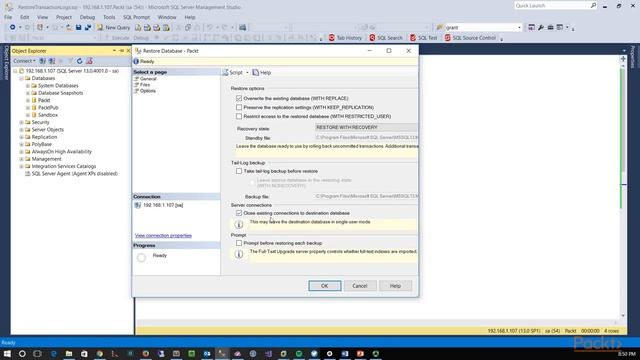Image resolution: width=640 pixels, height=360 pixels.
Task: Open the Tab History toolbar item
Action: click(x=345, y=38)
